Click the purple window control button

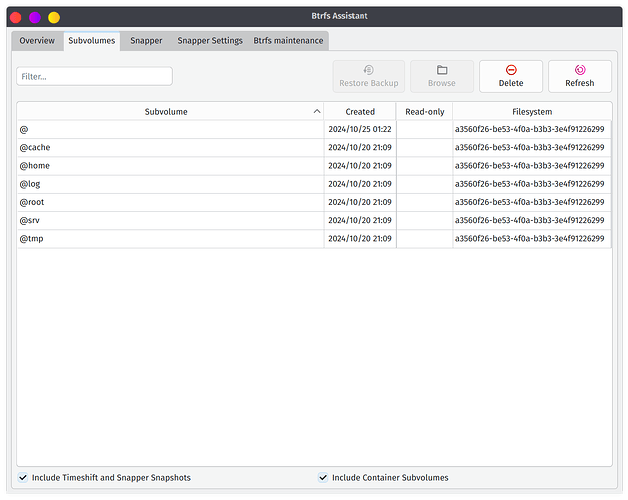click(x=35, y=17)
